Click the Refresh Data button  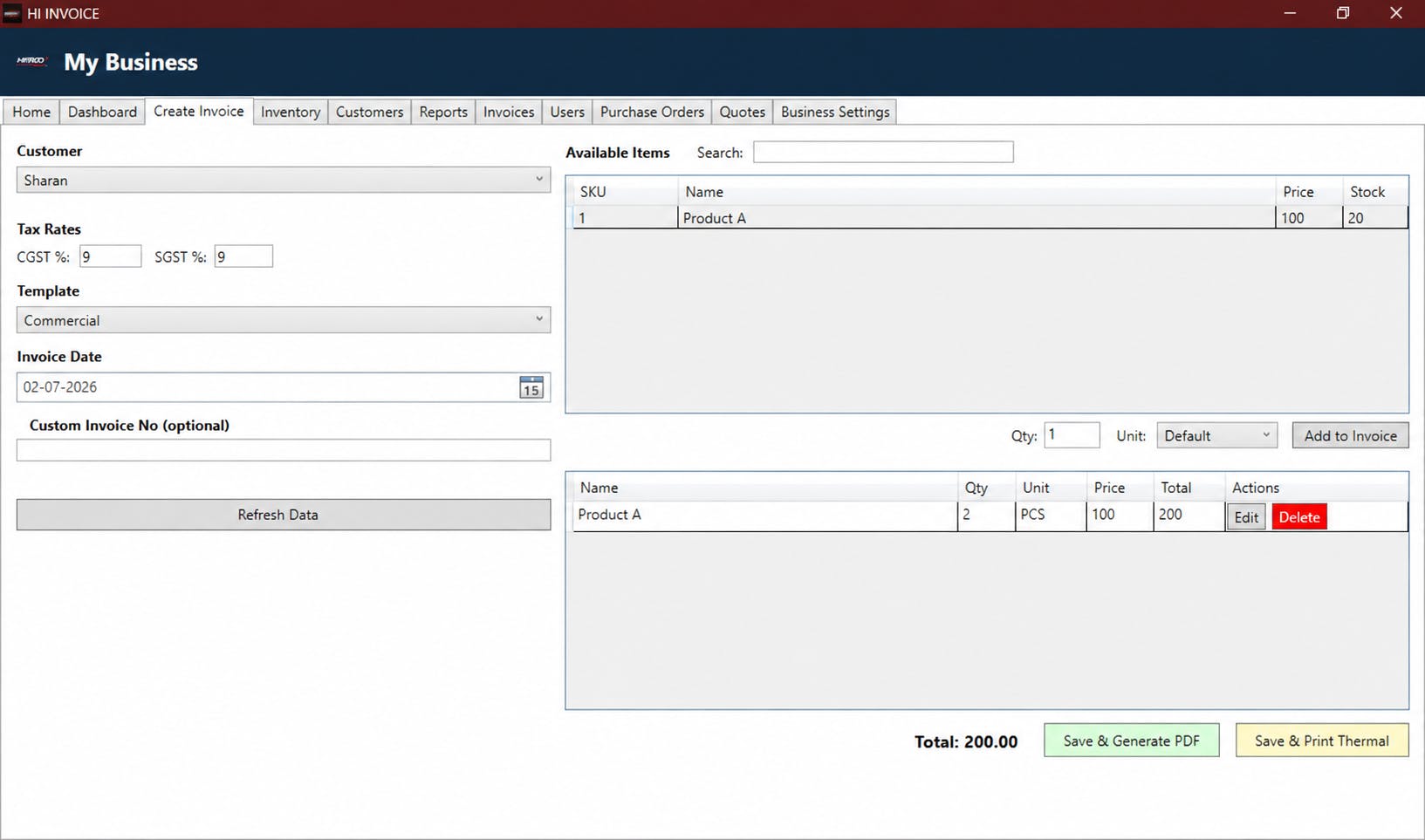(284, 515)
